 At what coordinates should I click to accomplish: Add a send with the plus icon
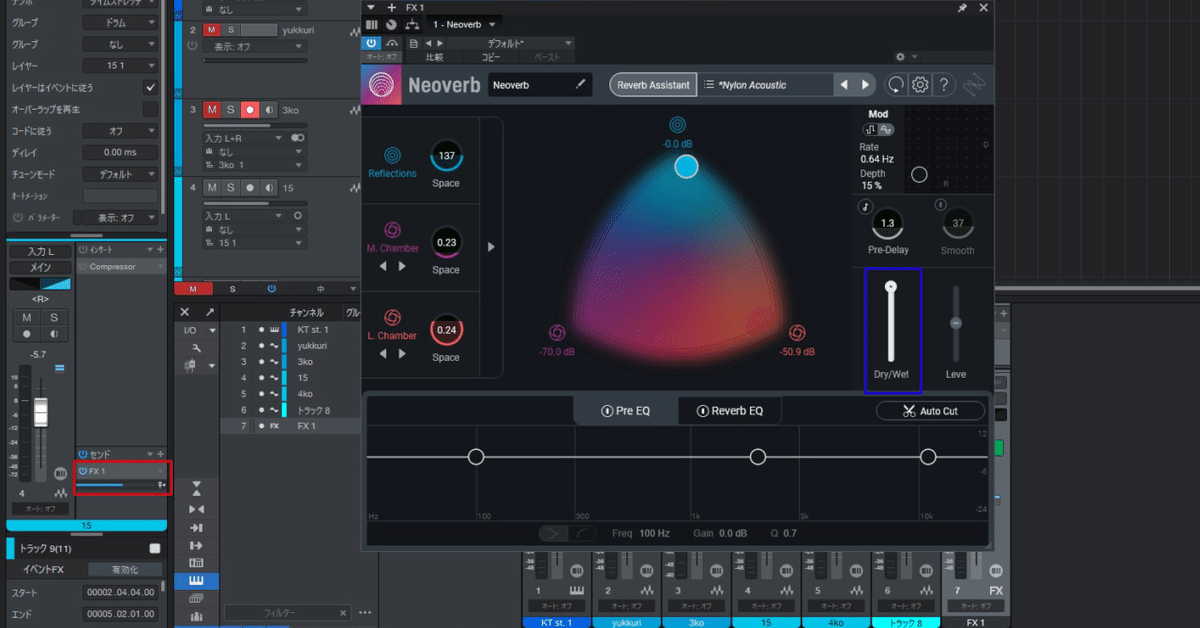pos(160,453)
